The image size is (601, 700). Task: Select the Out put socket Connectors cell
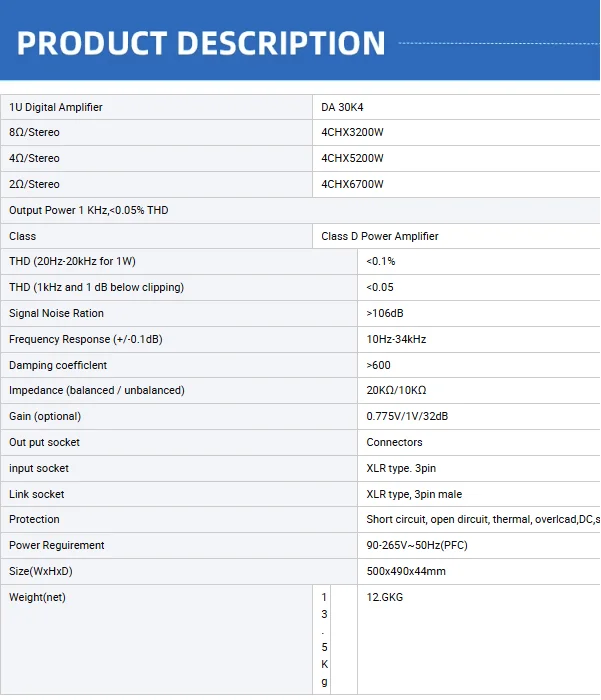(x=479, y=442)
